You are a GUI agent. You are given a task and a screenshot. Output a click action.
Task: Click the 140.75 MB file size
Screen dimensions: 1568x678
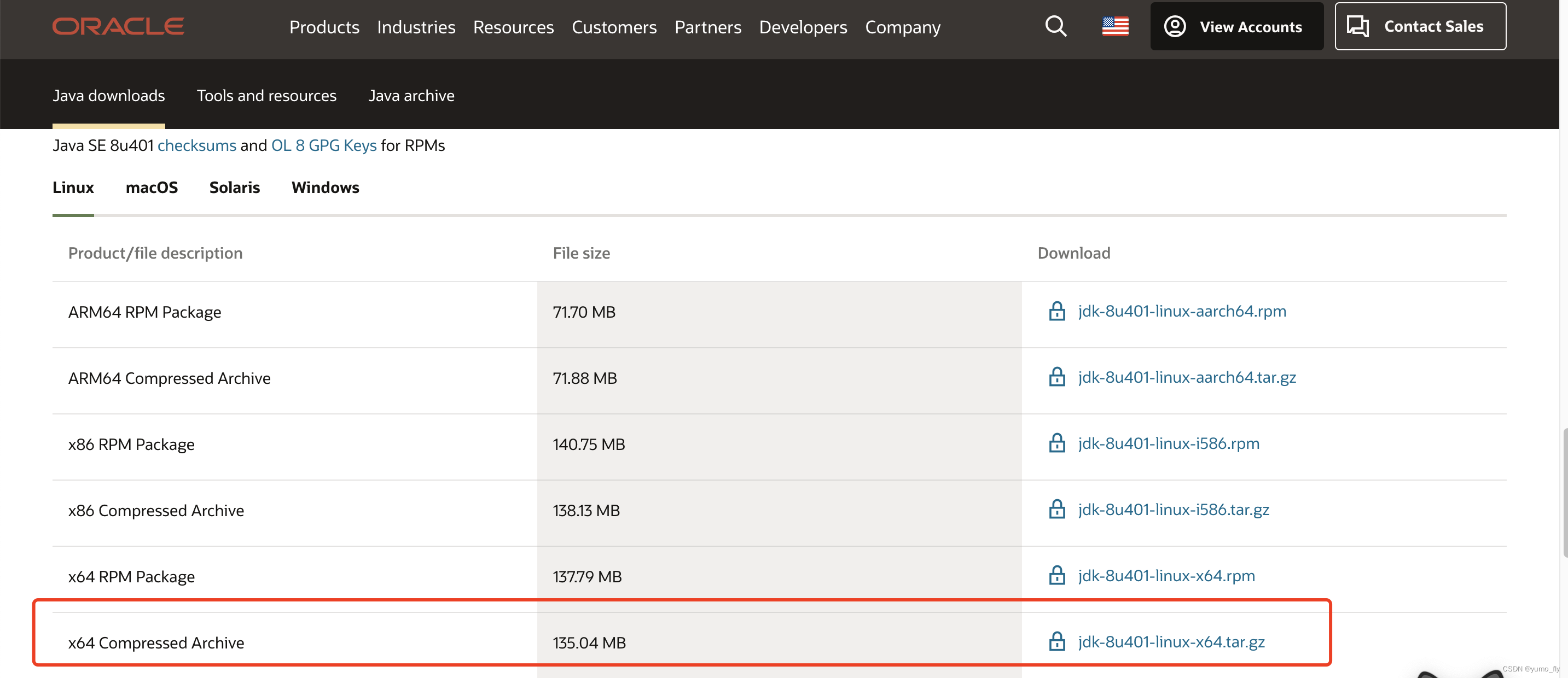point(589,445)
